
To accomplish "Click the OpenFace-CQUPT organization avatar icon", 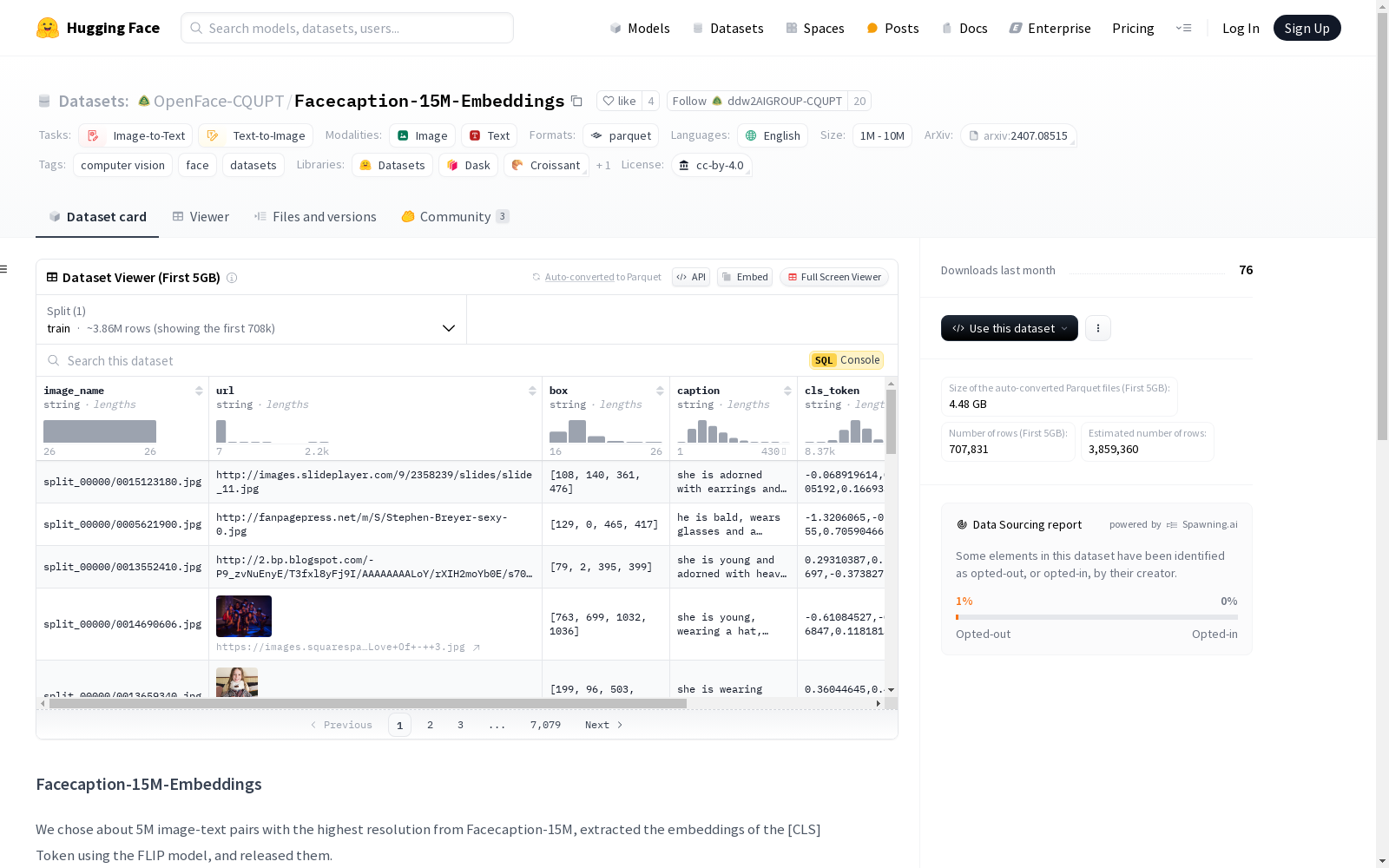I will 144,101.
